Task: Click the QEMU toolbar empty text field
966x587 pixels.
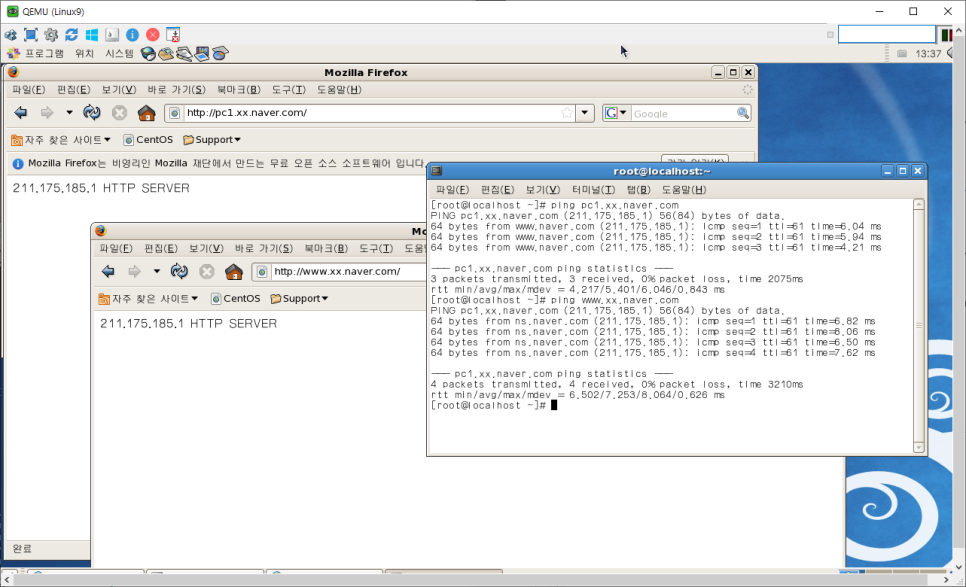Action: click(887, 34)
